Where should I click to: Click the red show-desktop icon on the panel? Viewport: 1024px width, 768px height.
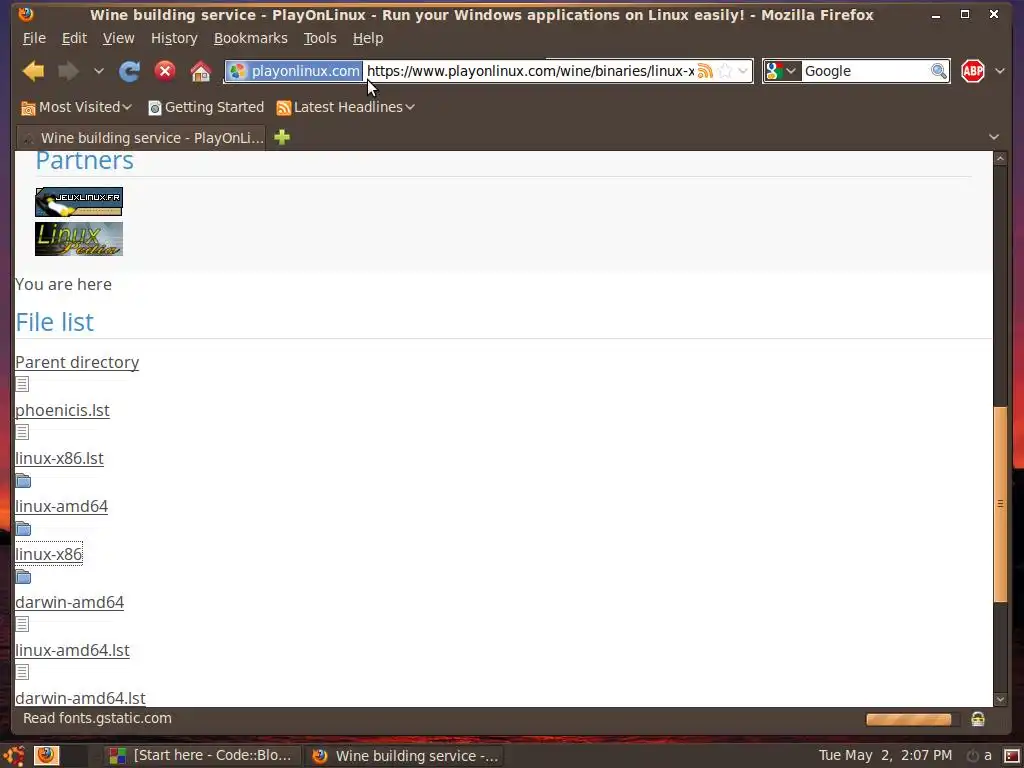pyautogui.click(x=1011, y=756)
